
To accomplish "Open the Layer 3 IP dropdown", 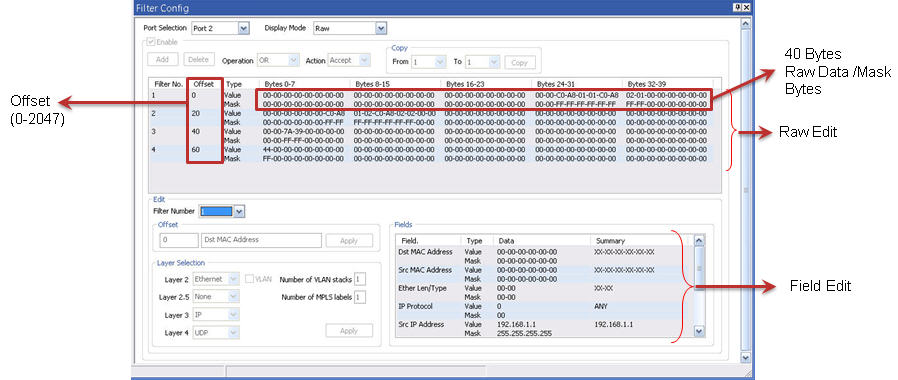I will click(216, 315).
